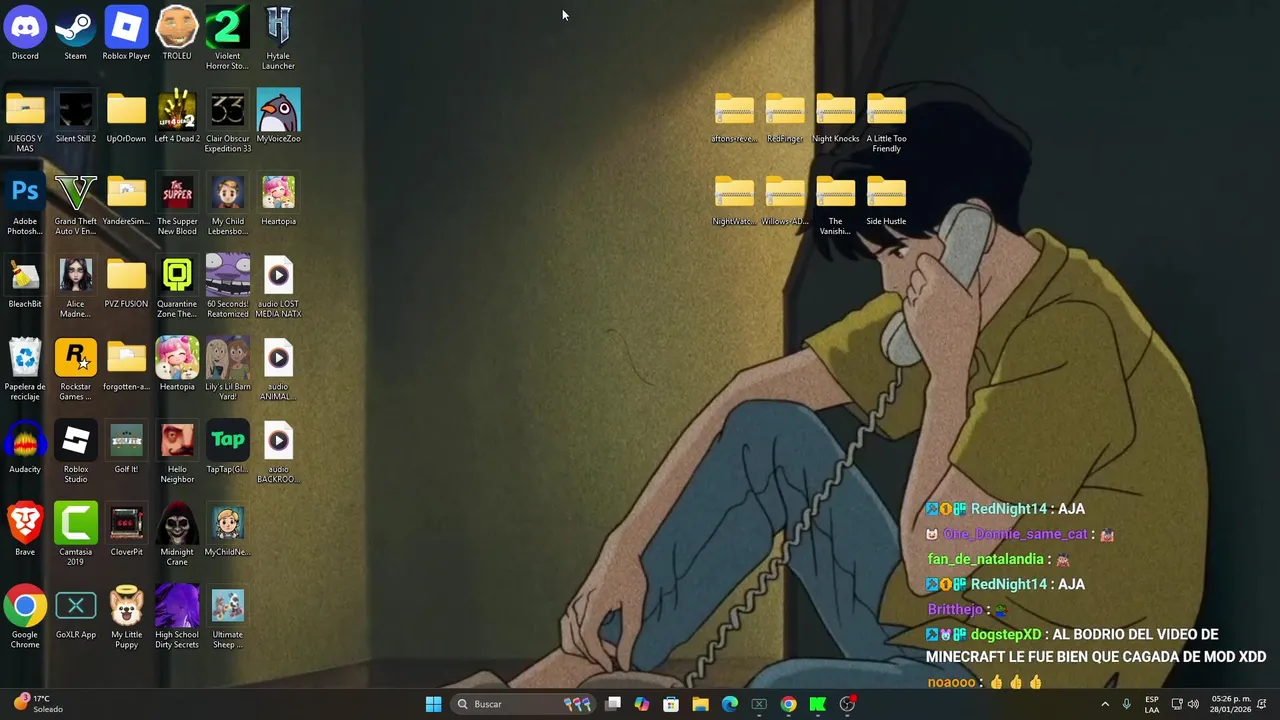Launch the Hytale Launcher icon
The height and width of the screenshot is (720, 1280).
(278, 38)
